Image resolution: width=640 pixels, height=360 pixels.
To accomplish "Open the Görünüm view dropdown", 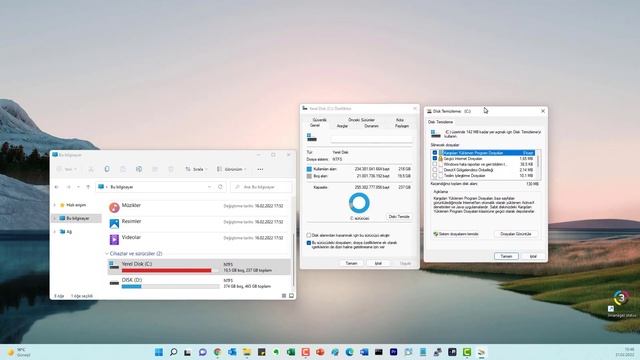I will tap(231, 169).
